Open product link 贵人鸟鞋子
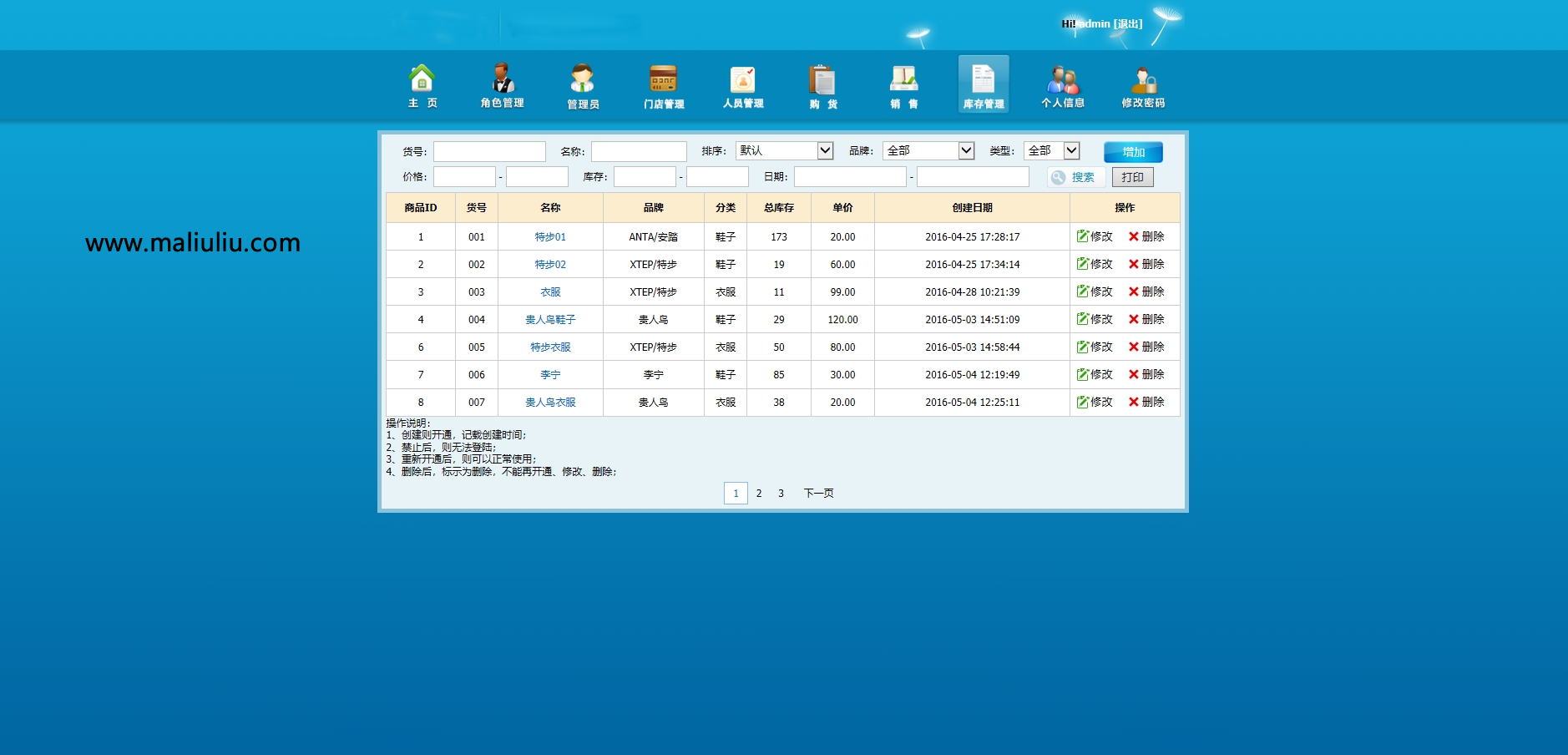This screenshot has width=1568, height=755. 552,319
